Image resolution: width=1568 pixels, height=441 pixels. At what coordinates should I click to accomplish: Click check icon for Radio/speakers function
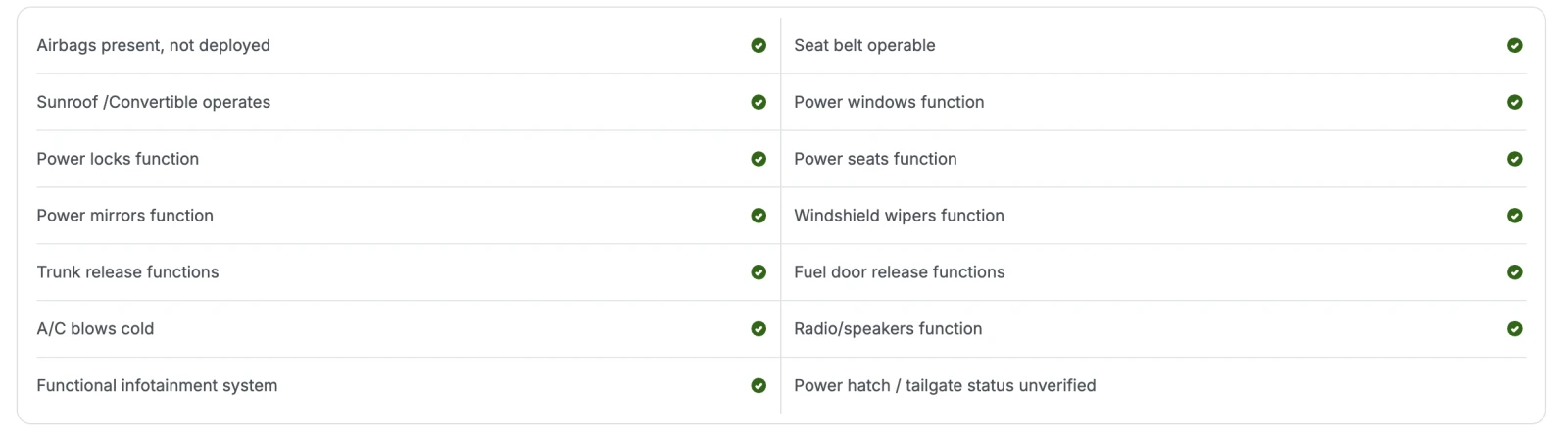coord(1514,329)
